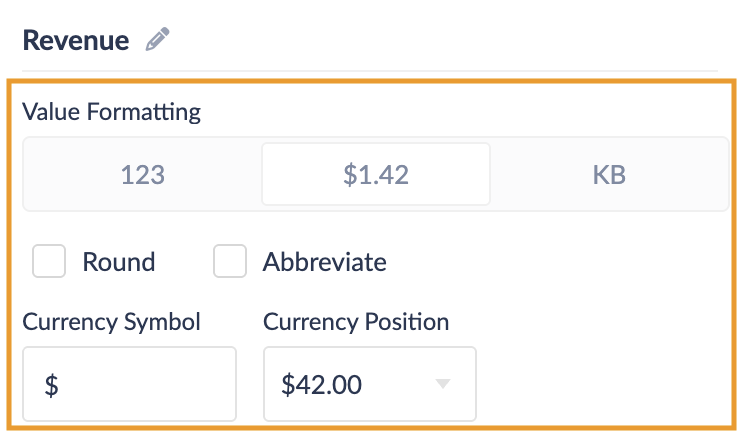
Task: Focus the Currency Symbol input field
Action: pyautogui.click(x=129, y=384)
